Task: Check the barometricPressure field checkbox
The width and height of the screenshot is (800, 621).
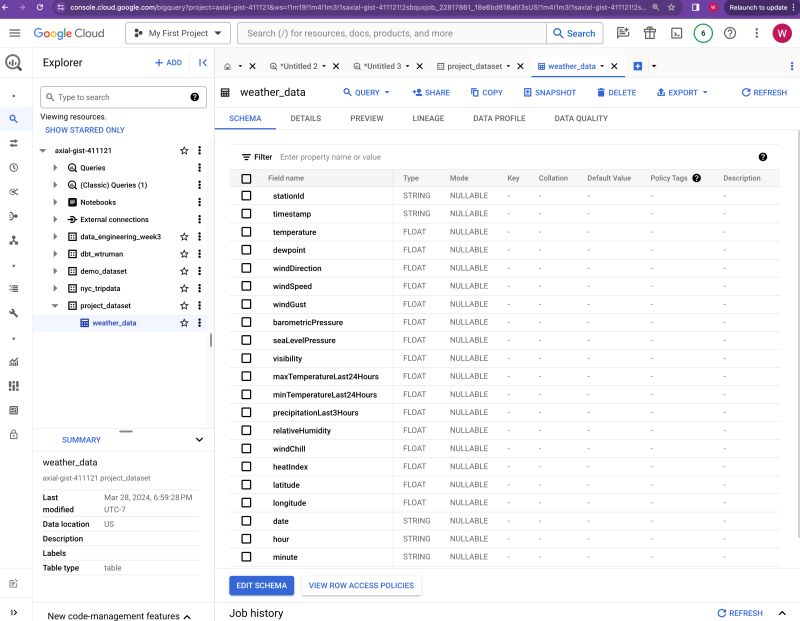Action: (x=246, y=322)
